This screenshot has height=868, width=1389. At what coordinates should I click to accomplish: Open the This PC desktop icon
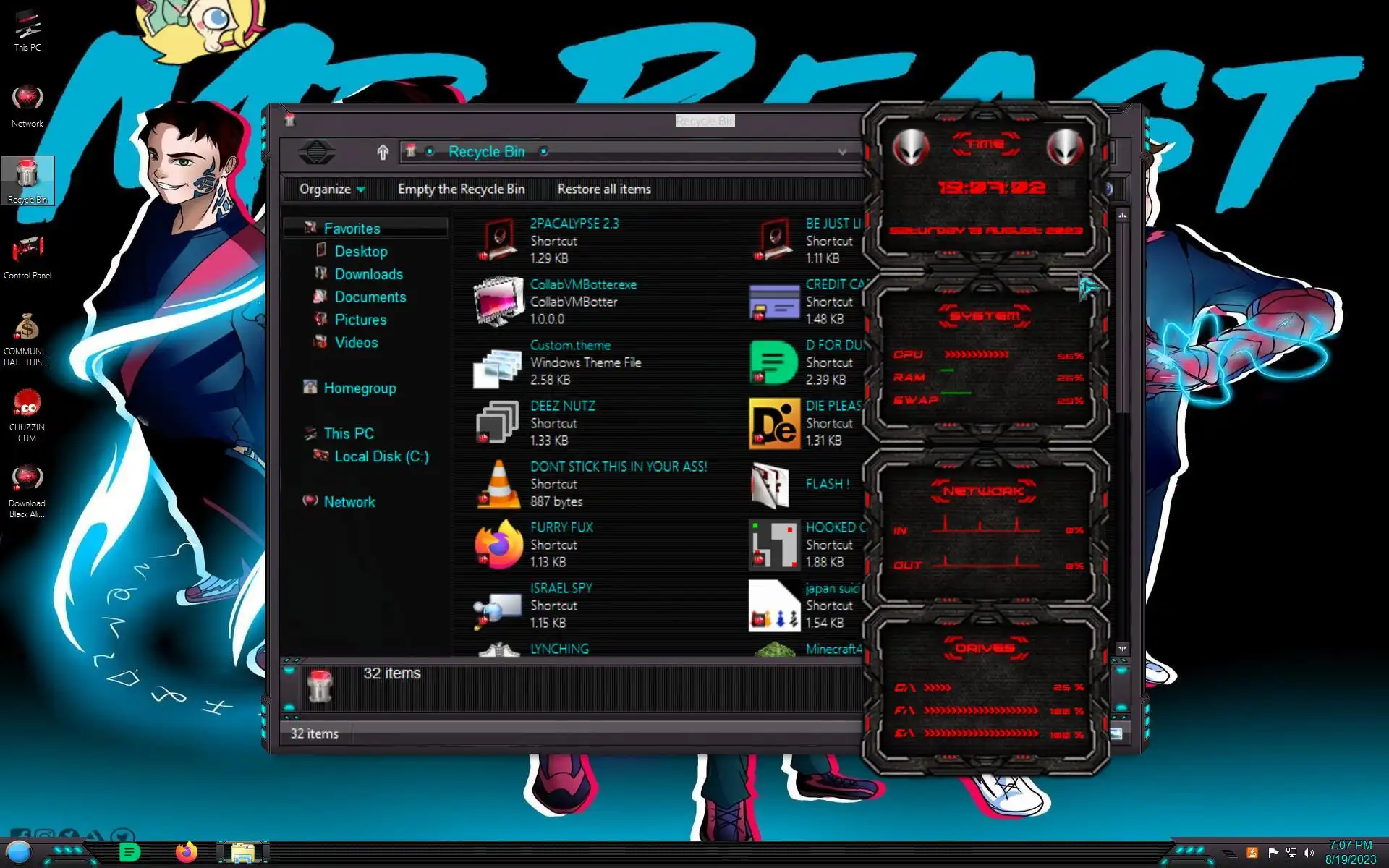click(27, 29)
